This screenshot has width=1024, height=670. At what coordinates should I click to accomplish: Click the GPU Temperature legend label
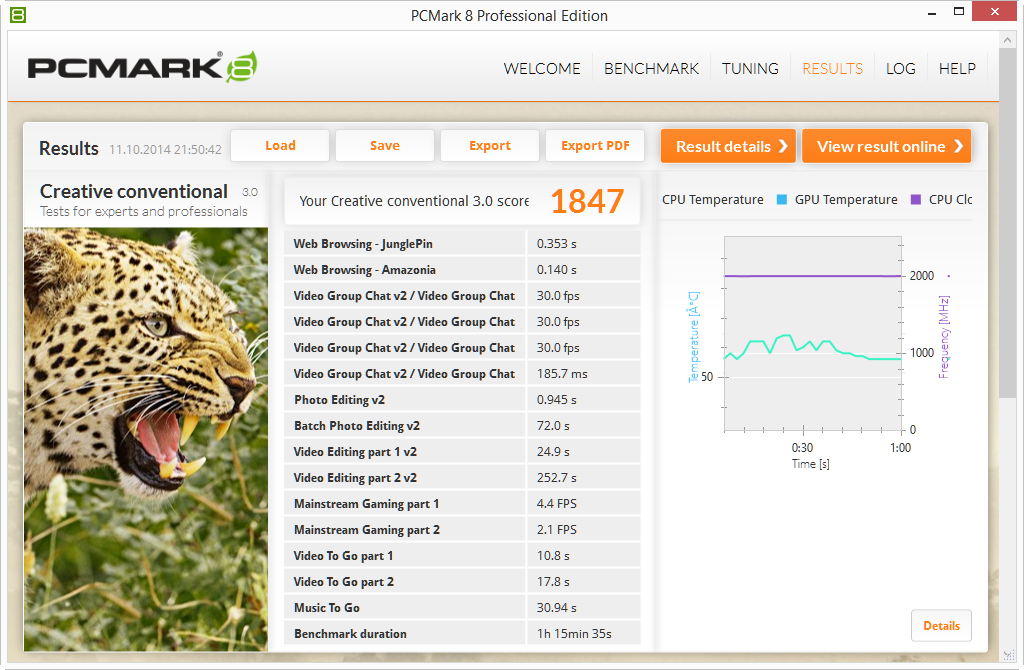(x=846, y=200)
